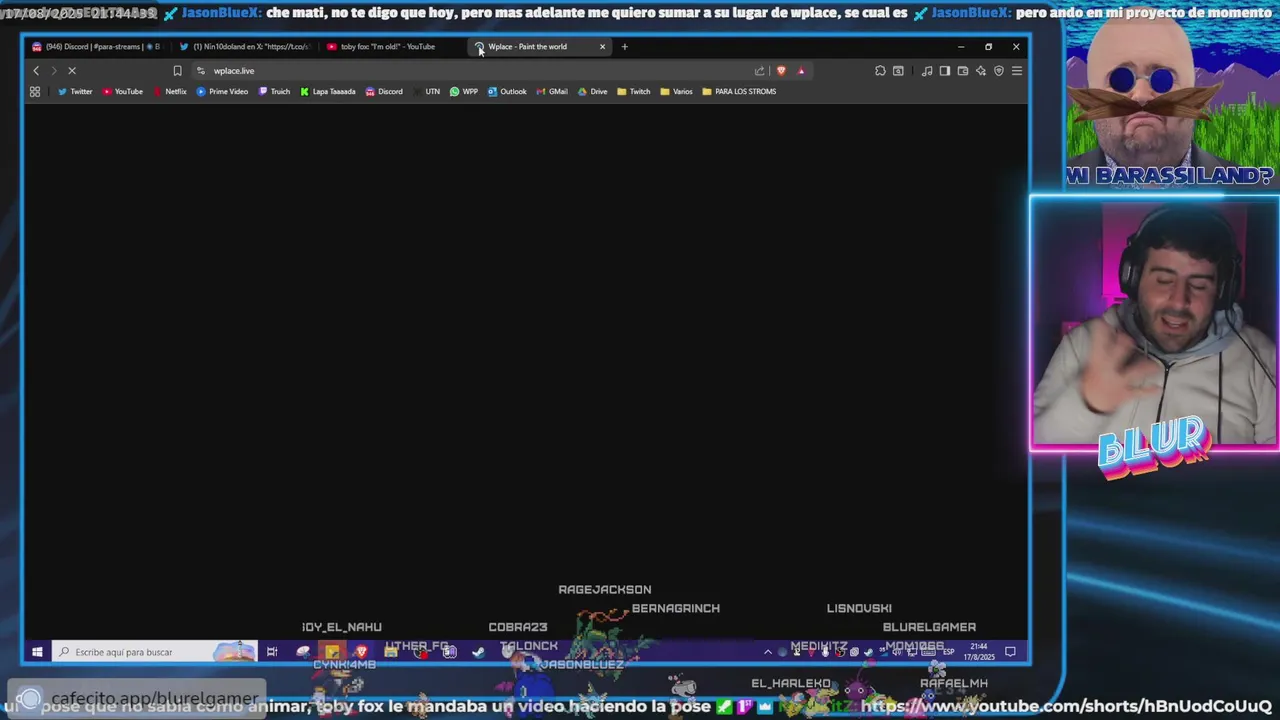Open the yellow sticky note taskbar app
Screen dimensions: 1280x720
(332, 652)
